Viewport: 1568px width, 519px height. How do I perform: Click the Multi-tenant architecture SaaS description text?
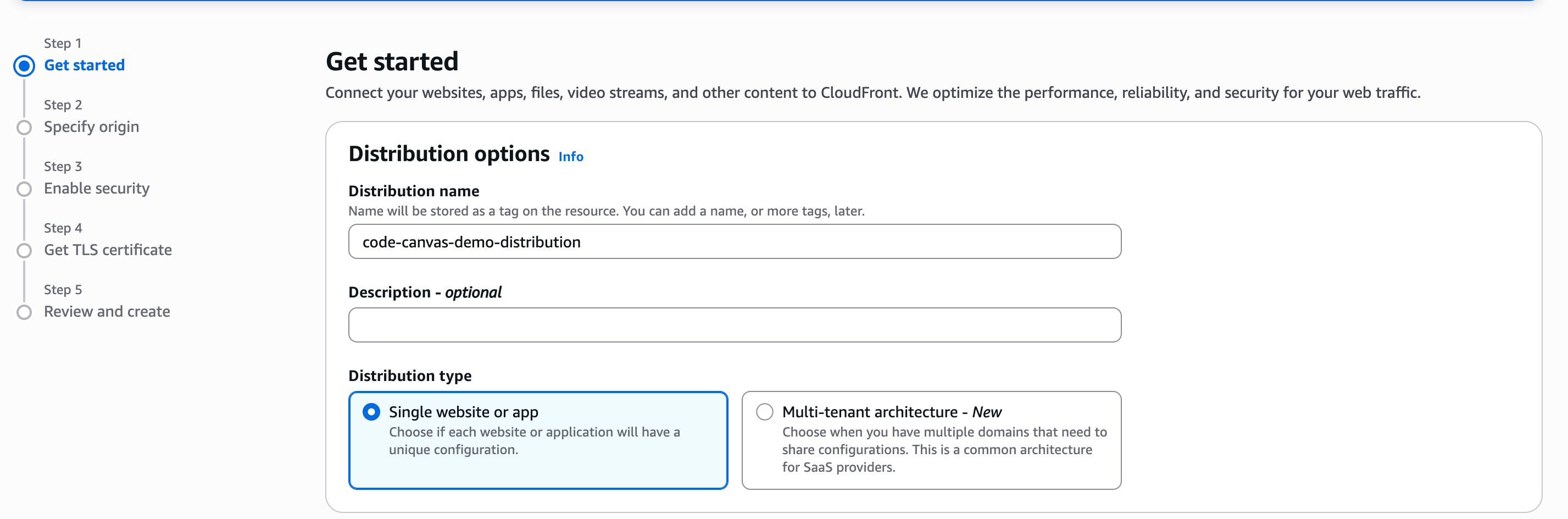click(943, 450)
